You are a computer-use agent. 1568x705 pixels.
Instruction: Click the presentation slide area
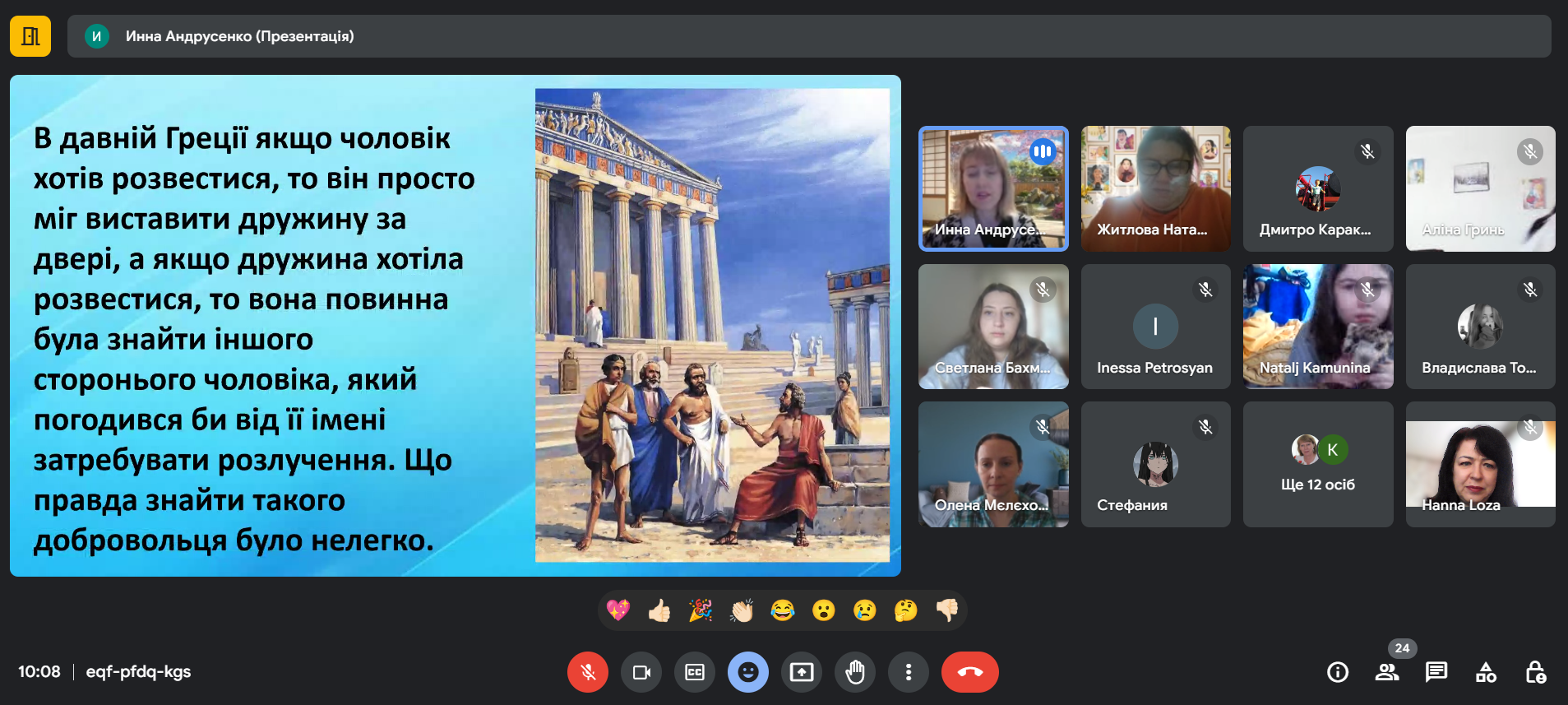coord(455,326)
